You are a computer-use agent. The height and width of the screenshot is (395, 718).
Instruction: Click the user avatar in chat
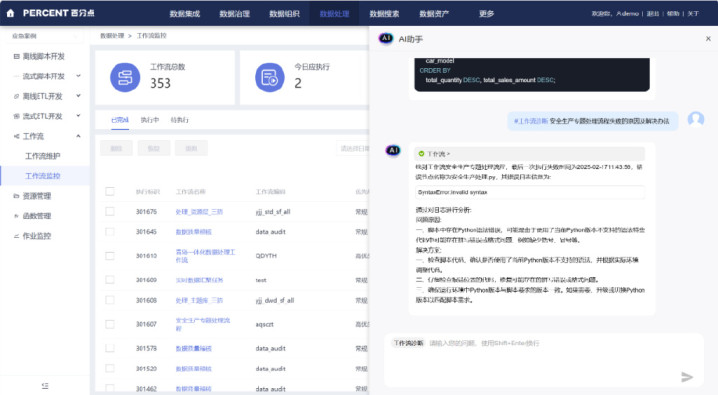click(696, 119)
